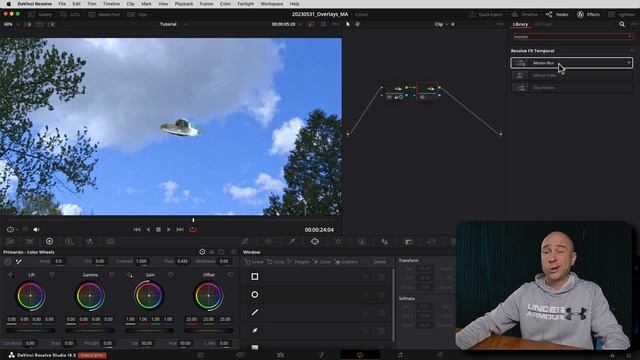Screen dimensions: 640x360
Task: Click the effects search field
Action: coord(573,37)
